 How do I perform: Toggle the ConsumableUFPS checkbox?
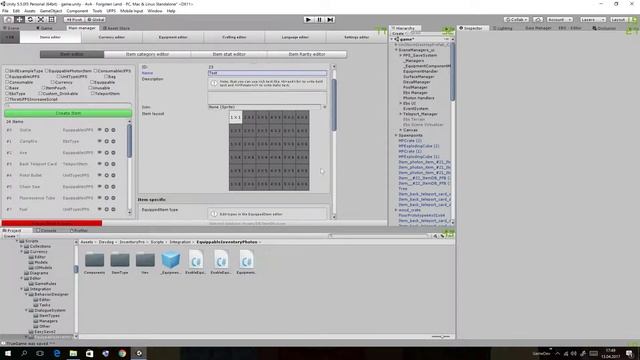95,71
